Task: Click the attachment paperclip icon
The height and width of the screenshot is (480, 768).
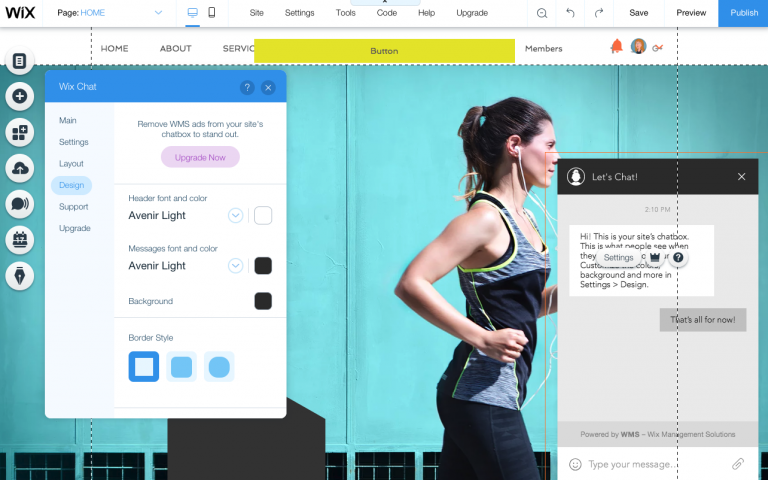Action: click(x=738, y=464)
